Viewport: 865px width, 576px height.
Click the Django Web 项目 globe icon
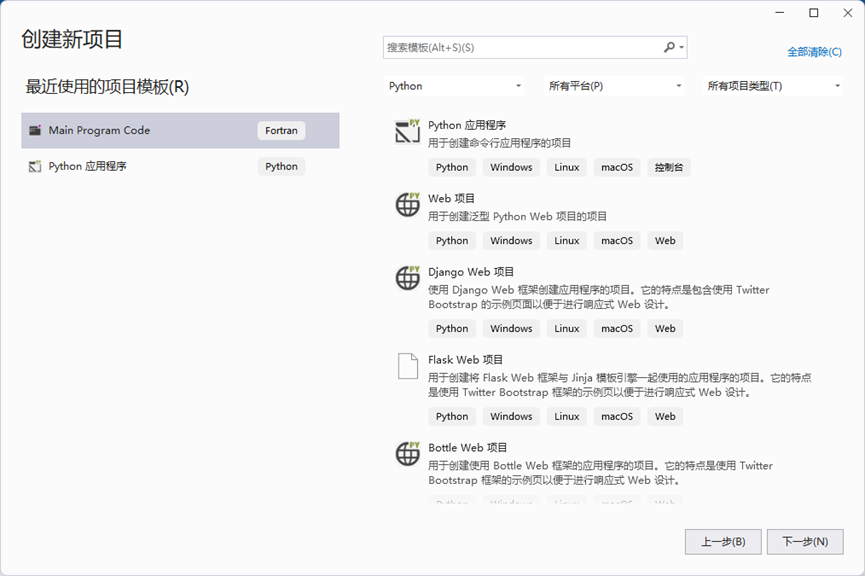pos(408,278)
